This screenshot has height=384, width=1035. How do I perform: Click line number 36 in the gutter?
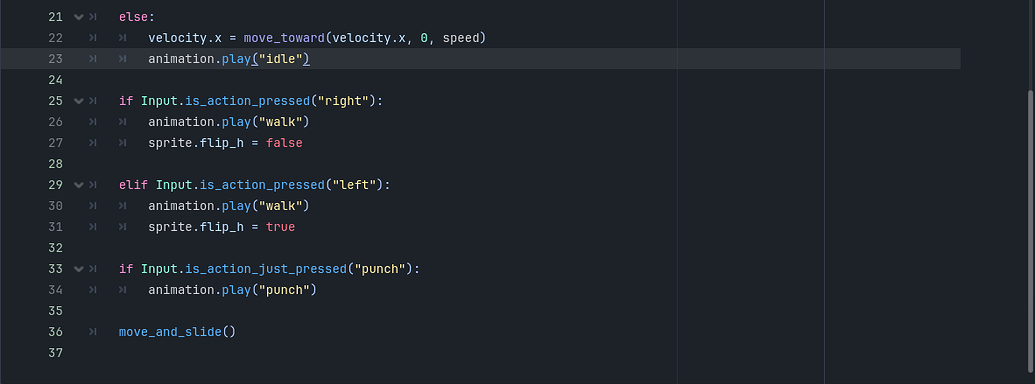click(55, 332)
